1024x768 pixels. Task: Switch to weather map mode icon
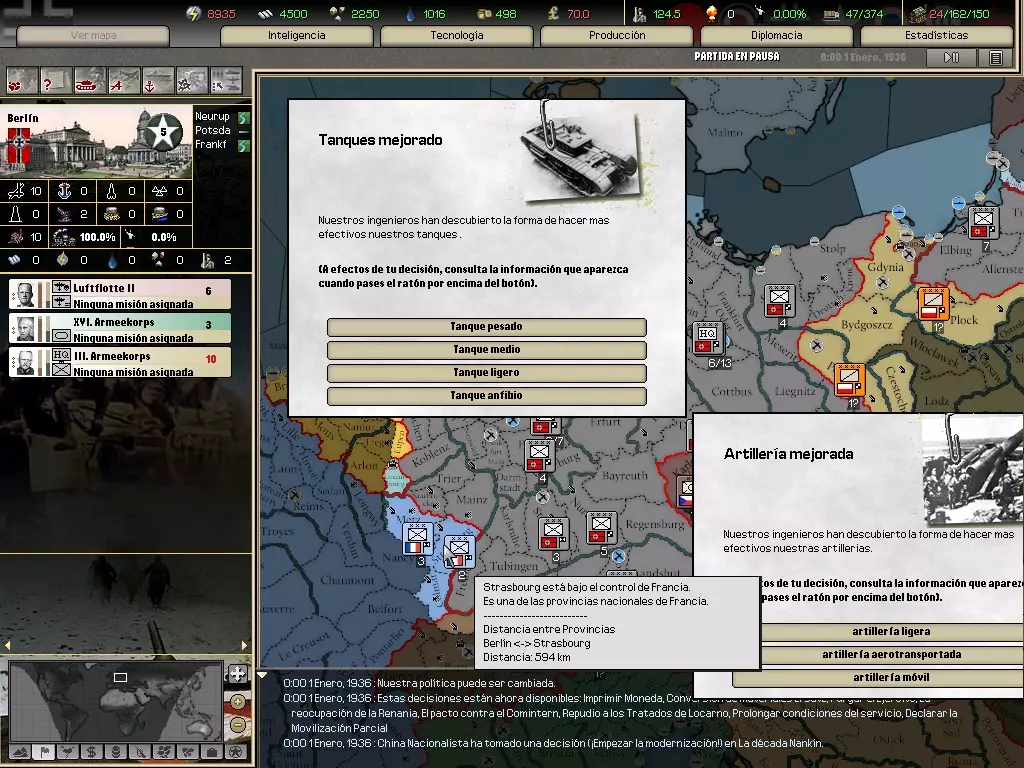pos(68,752)
